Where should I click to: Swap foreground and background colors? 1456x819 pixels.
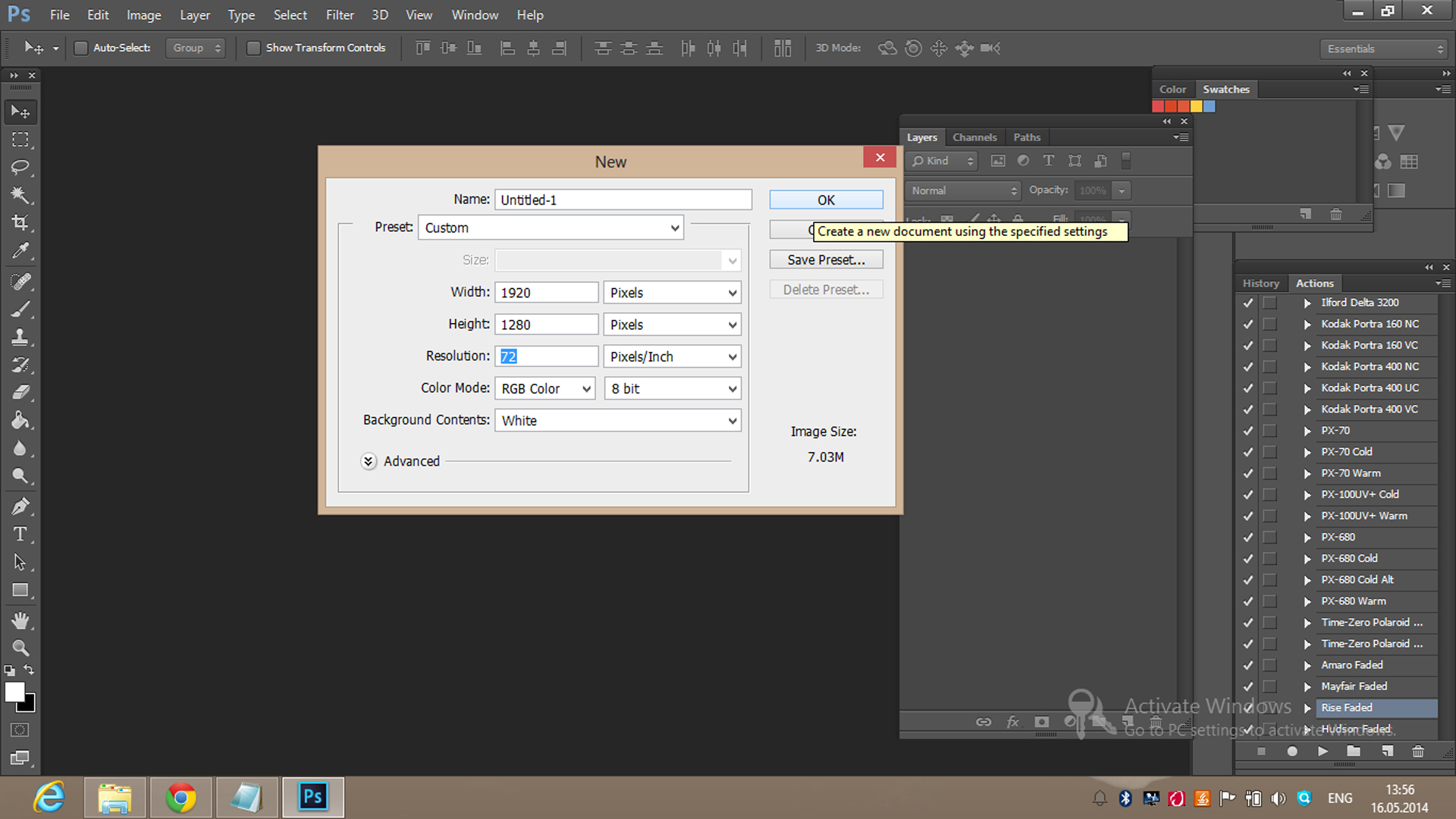pyautogui.click(x=29, y=670)
